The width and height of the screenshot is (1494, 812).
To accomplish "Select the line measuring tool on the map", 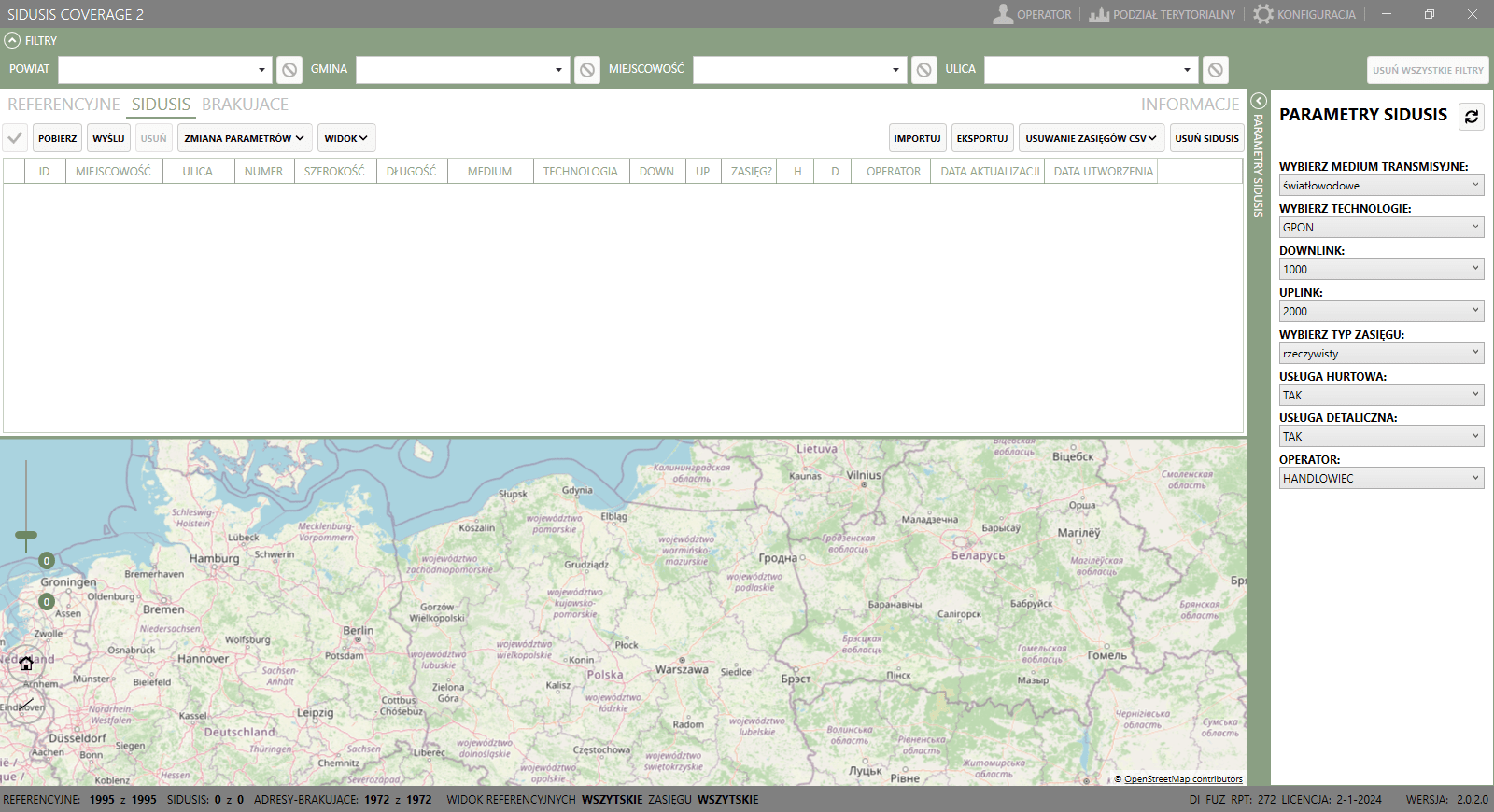I will click(x=26, y=705).
